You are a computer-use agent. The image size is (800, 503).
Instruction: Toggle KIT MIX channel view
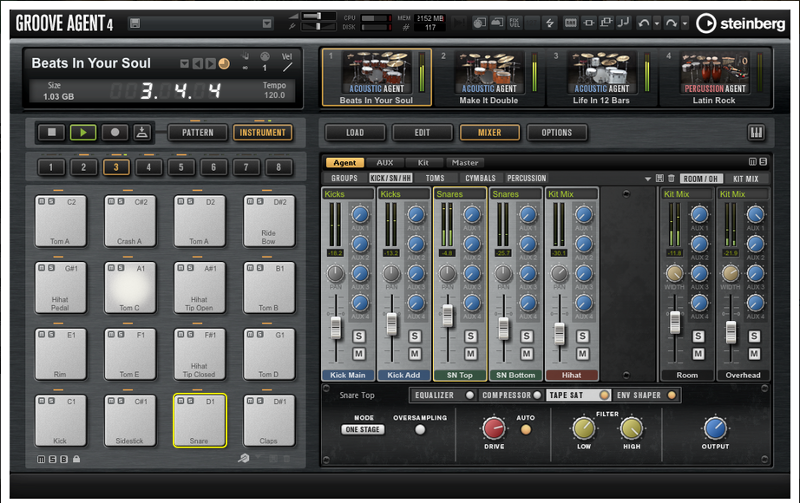coord(745,179)
